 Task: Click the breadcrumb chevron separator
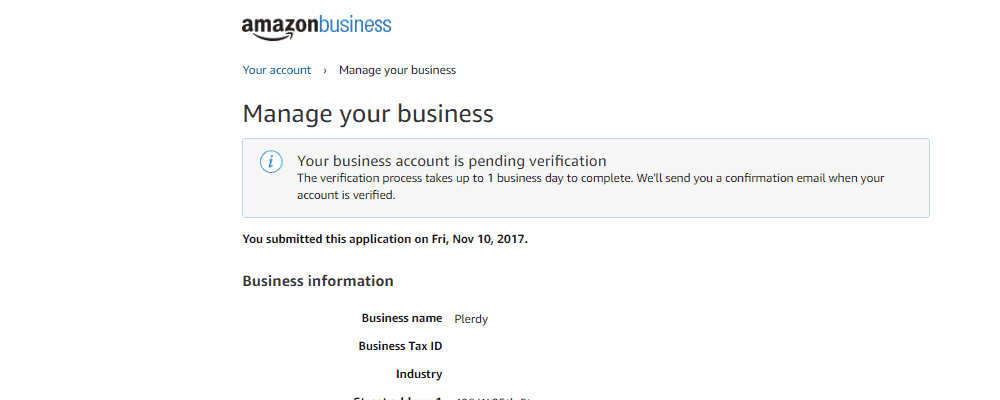tap(325, 70)
